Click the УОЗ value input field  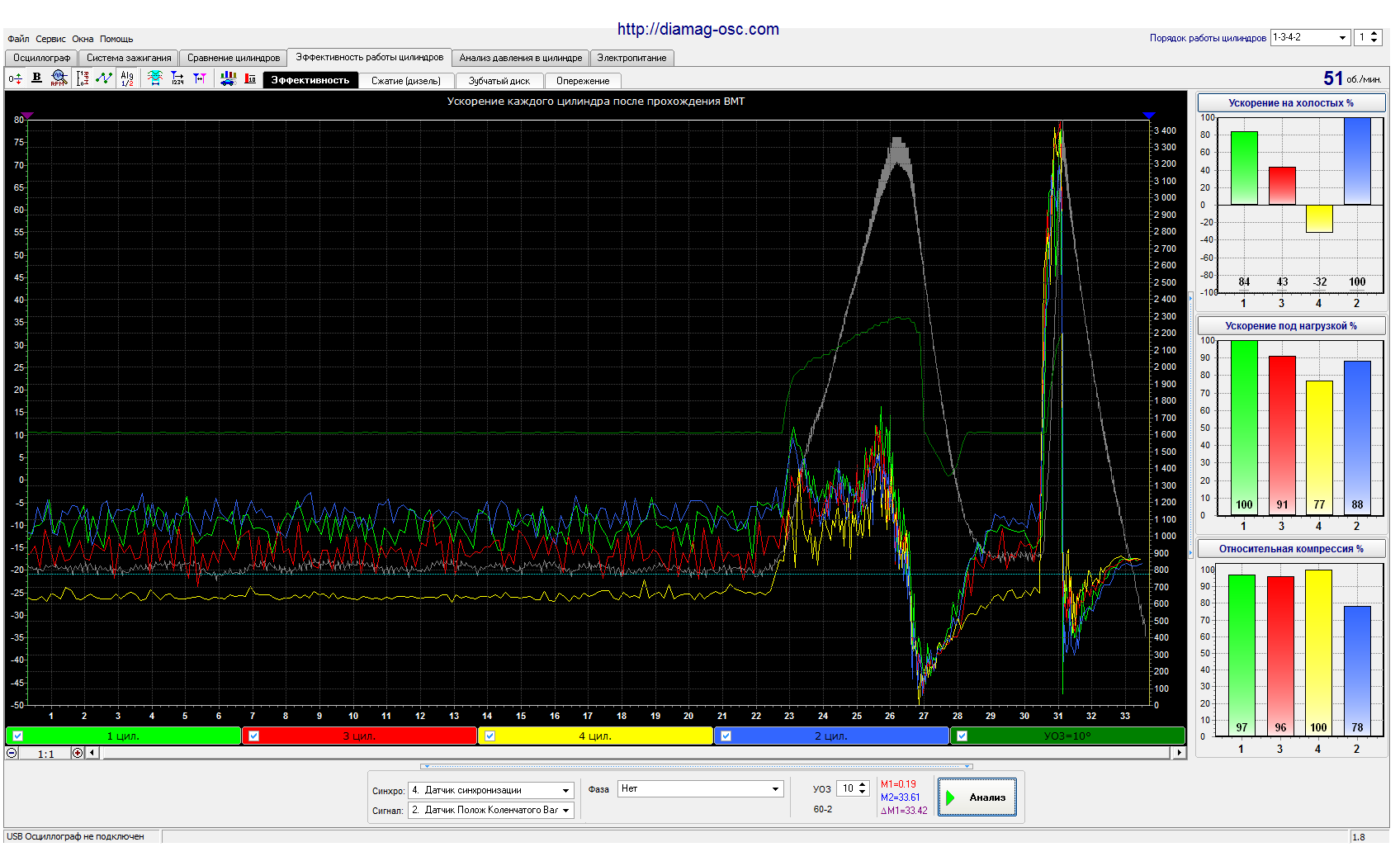pos(847,789)
